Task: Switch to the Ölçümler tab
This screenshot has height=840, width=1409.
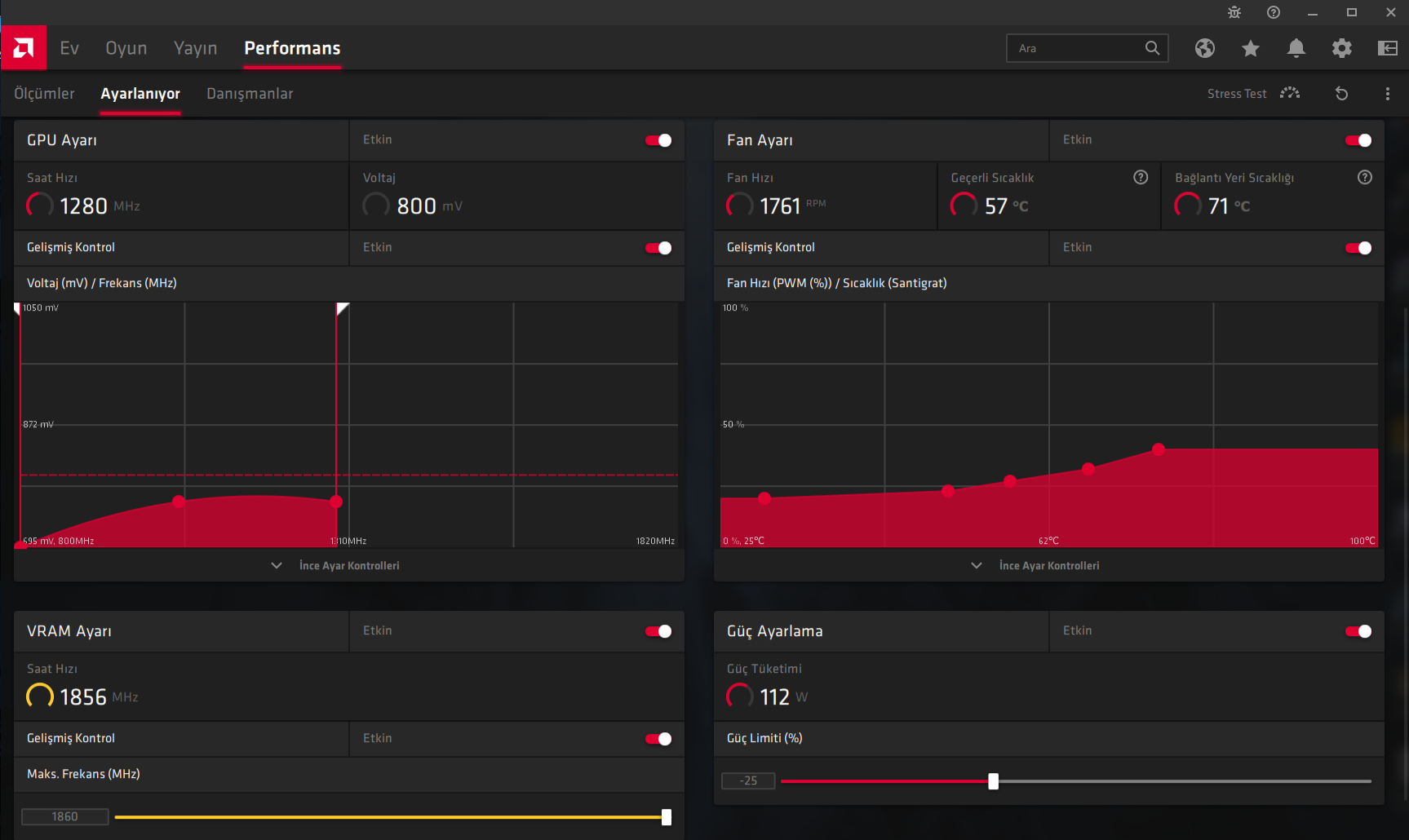Action: (44, 94)
